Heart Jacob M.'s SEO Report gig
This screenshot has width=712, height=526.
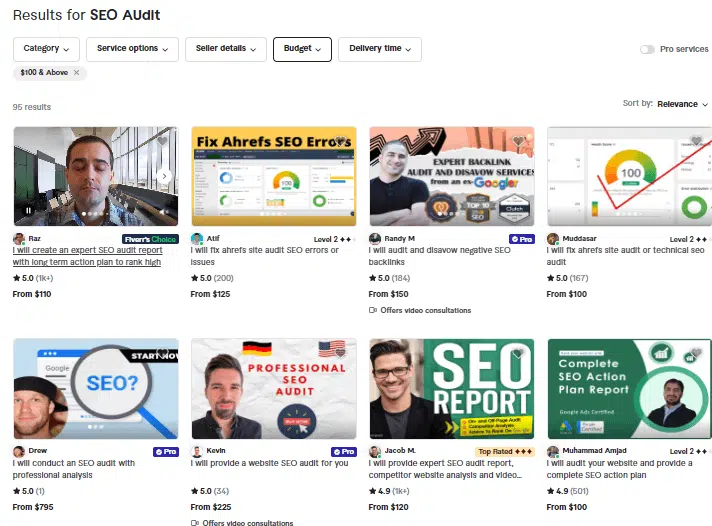[x=518, y=353]
